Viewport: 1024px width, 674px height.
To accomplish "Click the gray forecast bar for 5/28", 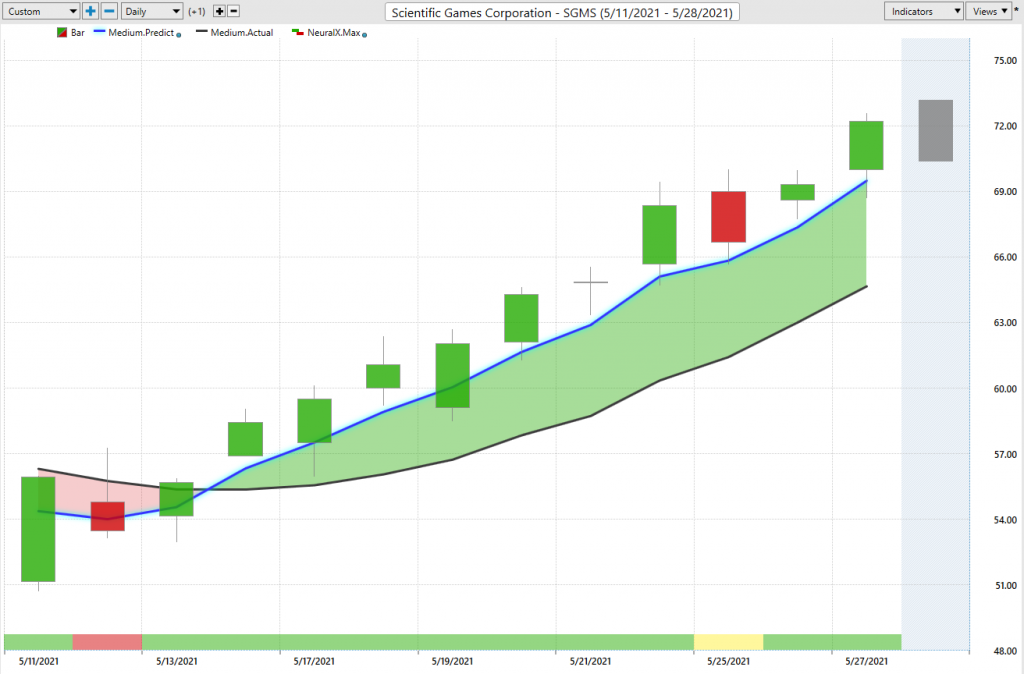I will [935, 131].
